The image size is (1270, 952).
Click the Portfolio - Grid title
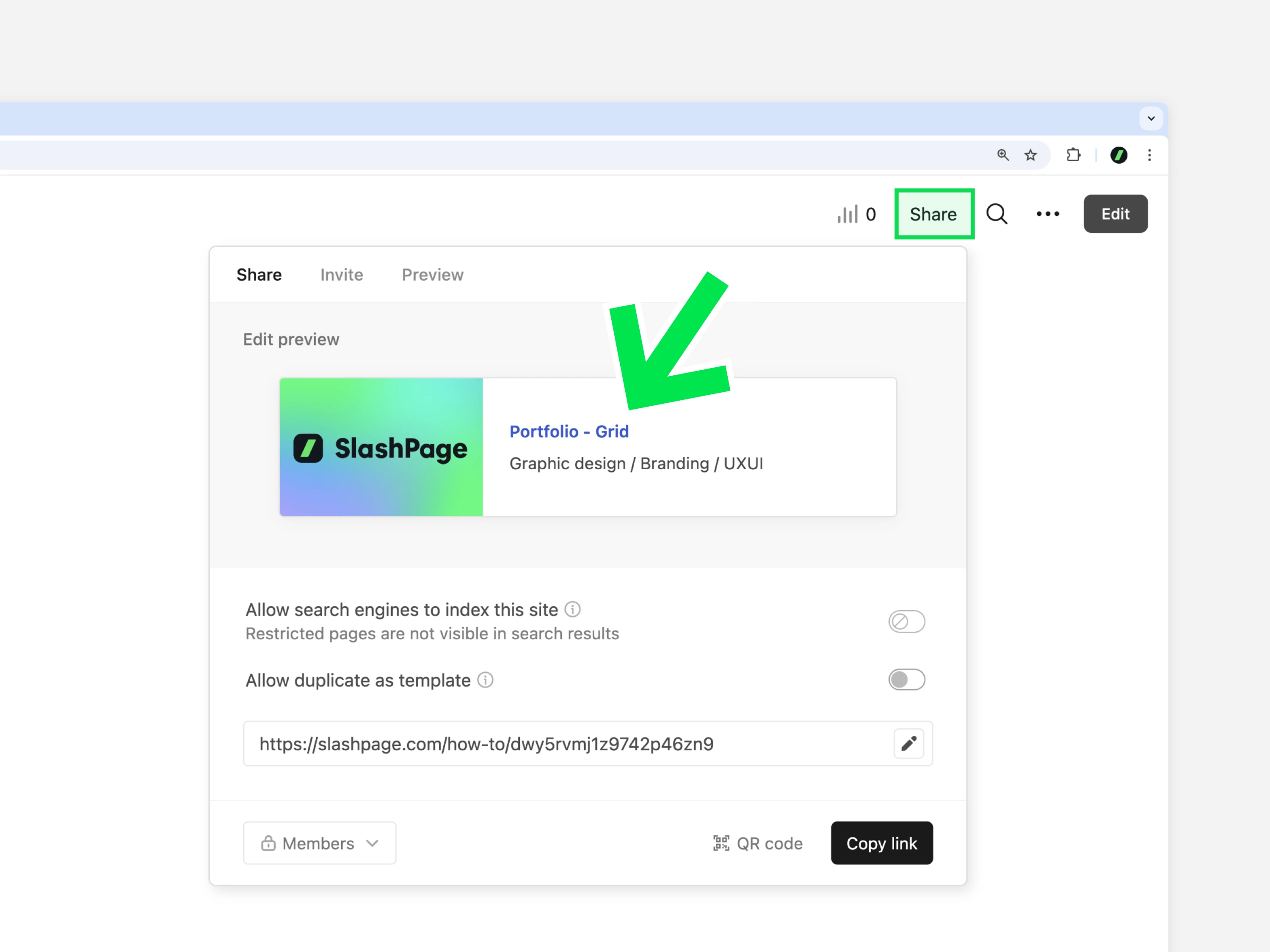point(569,432)
